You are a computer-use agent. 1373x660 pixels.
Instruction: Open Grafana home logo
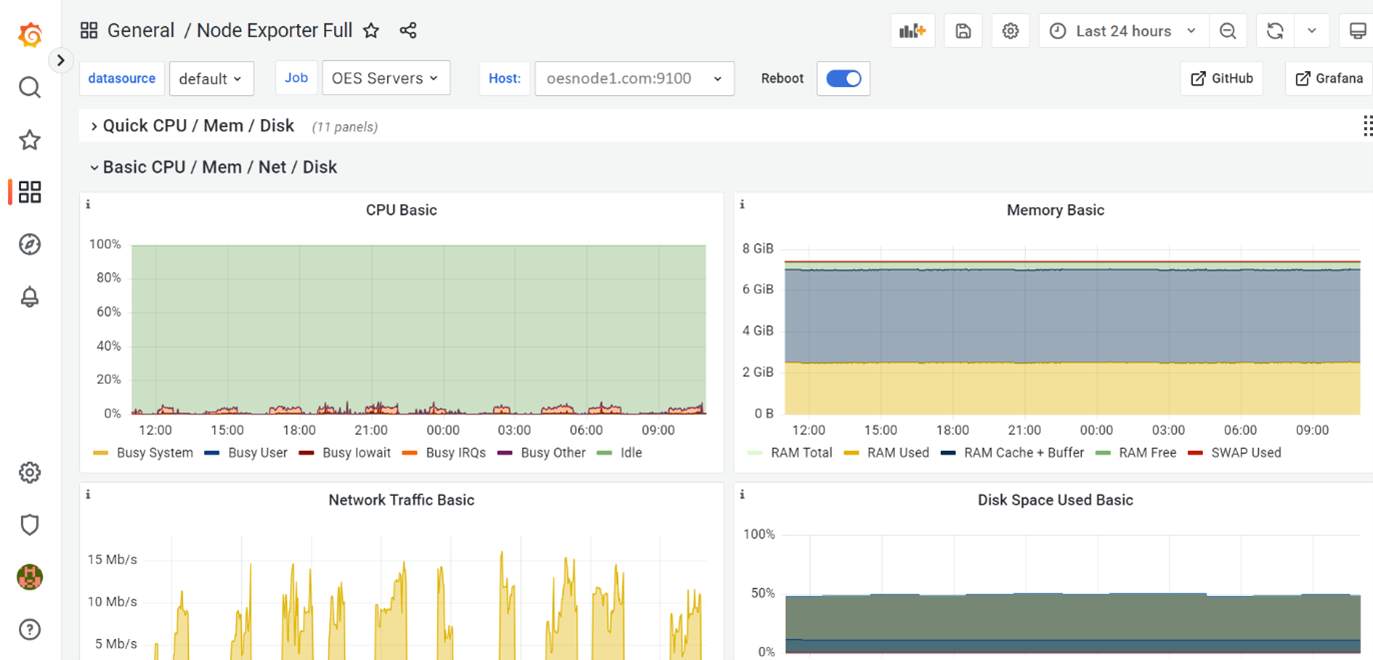tap(30, 35)
